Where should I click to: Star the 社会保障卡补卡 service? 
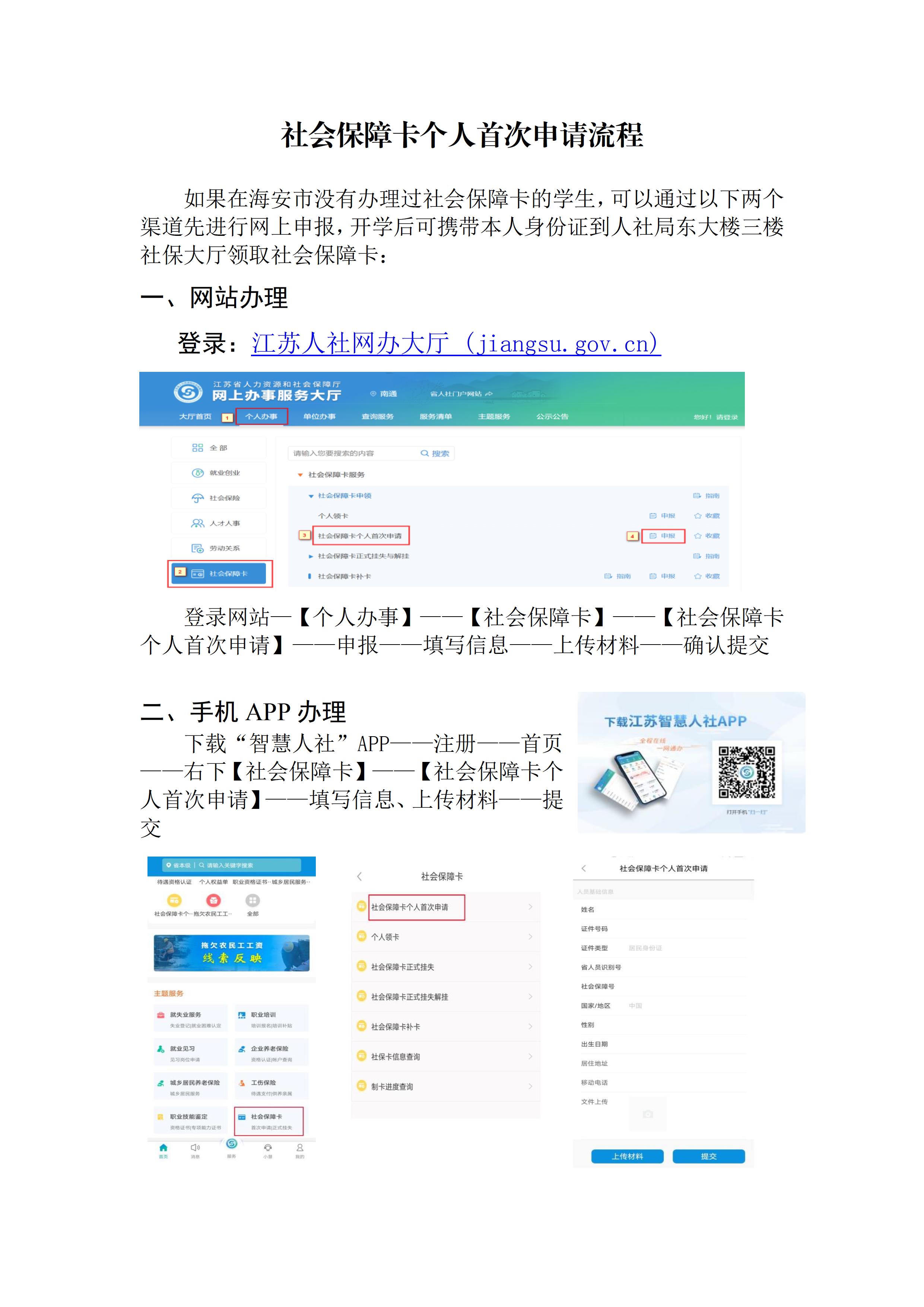(x=707, y=576)
